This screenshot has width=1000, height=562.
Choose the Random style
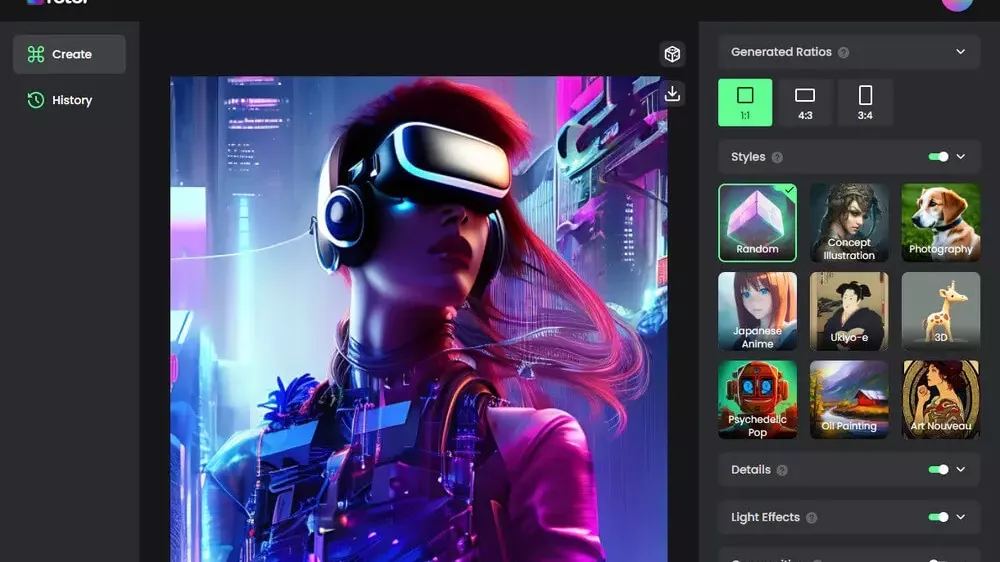click(x=758, y=223)
